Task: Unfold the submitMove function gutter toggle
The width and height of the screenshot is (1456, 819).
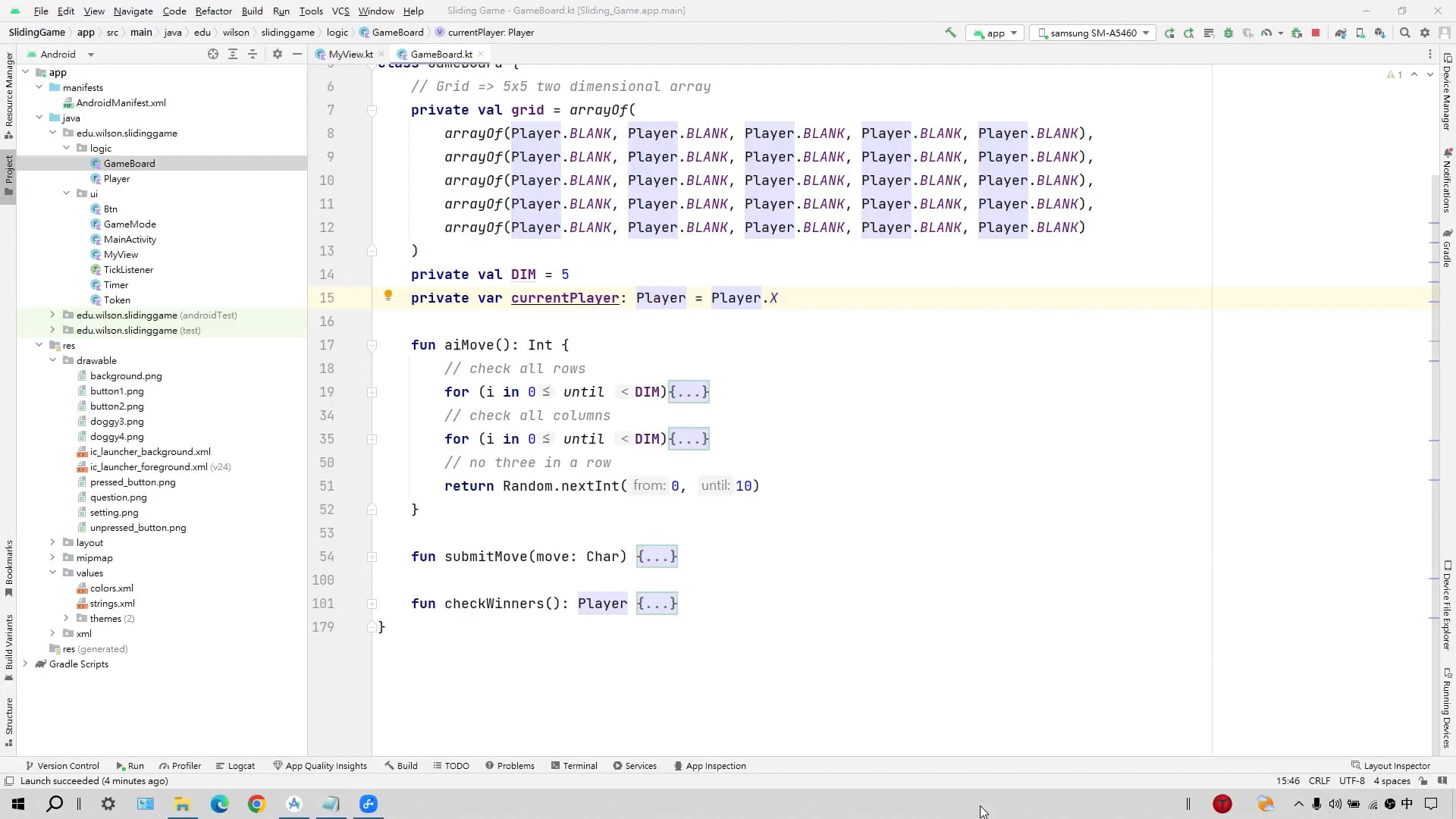Action: click(372, 557)
